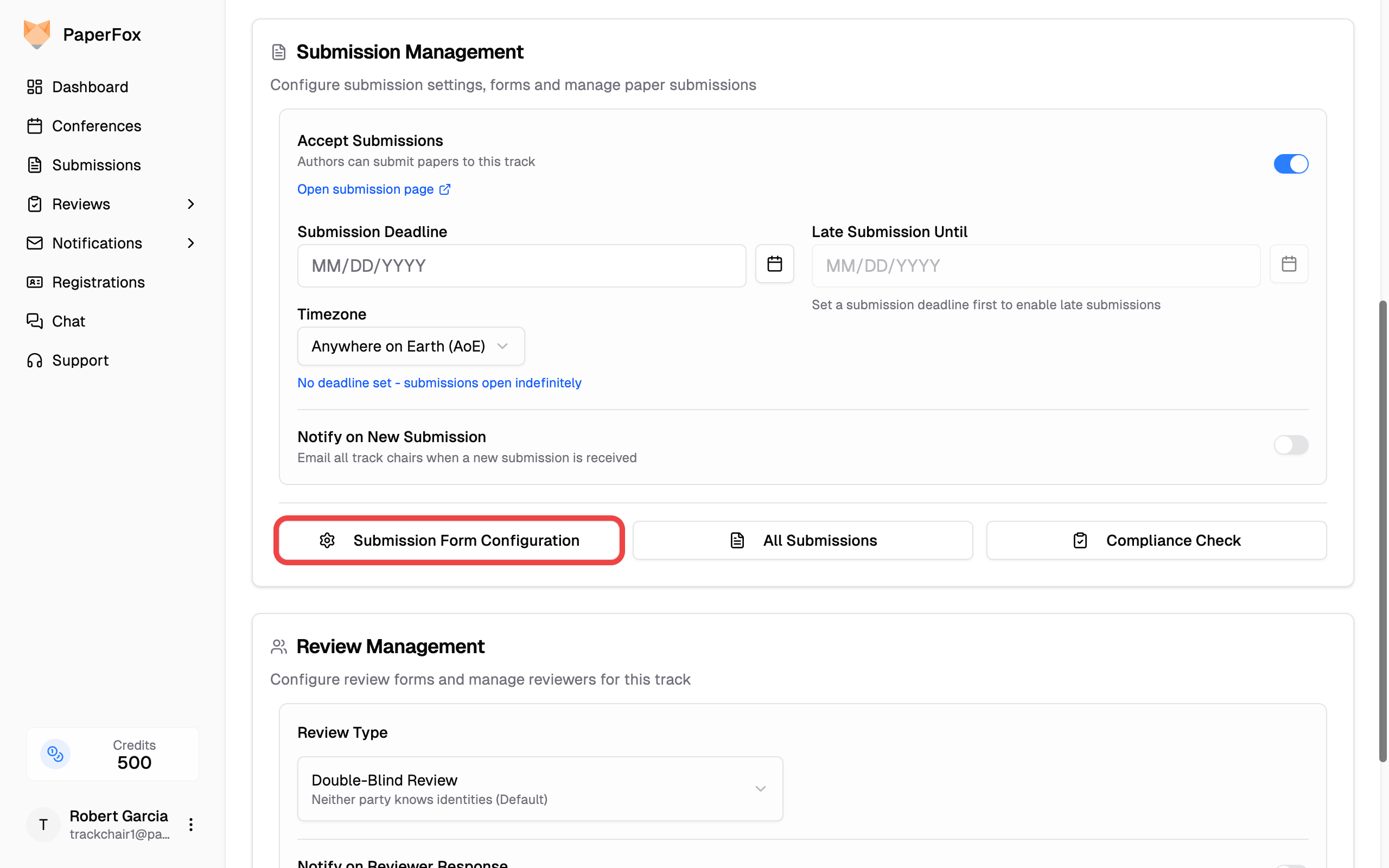Open the Timezone dropdown
This screenshot has width=1389, height=868.
[x=410, y=346]
